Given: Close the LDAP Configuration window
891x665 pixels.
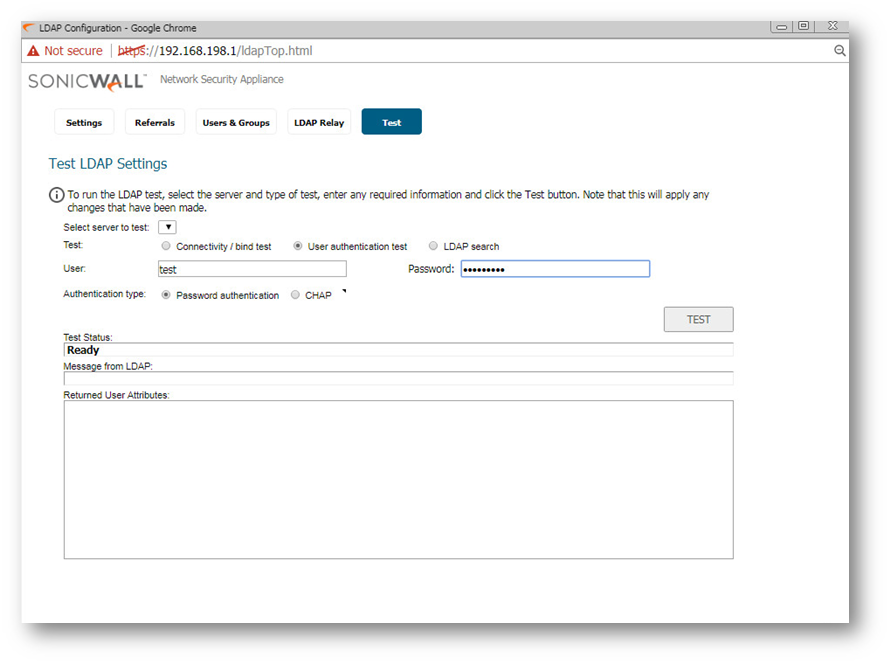Looking at the screenshot, I should coord(832,26).
